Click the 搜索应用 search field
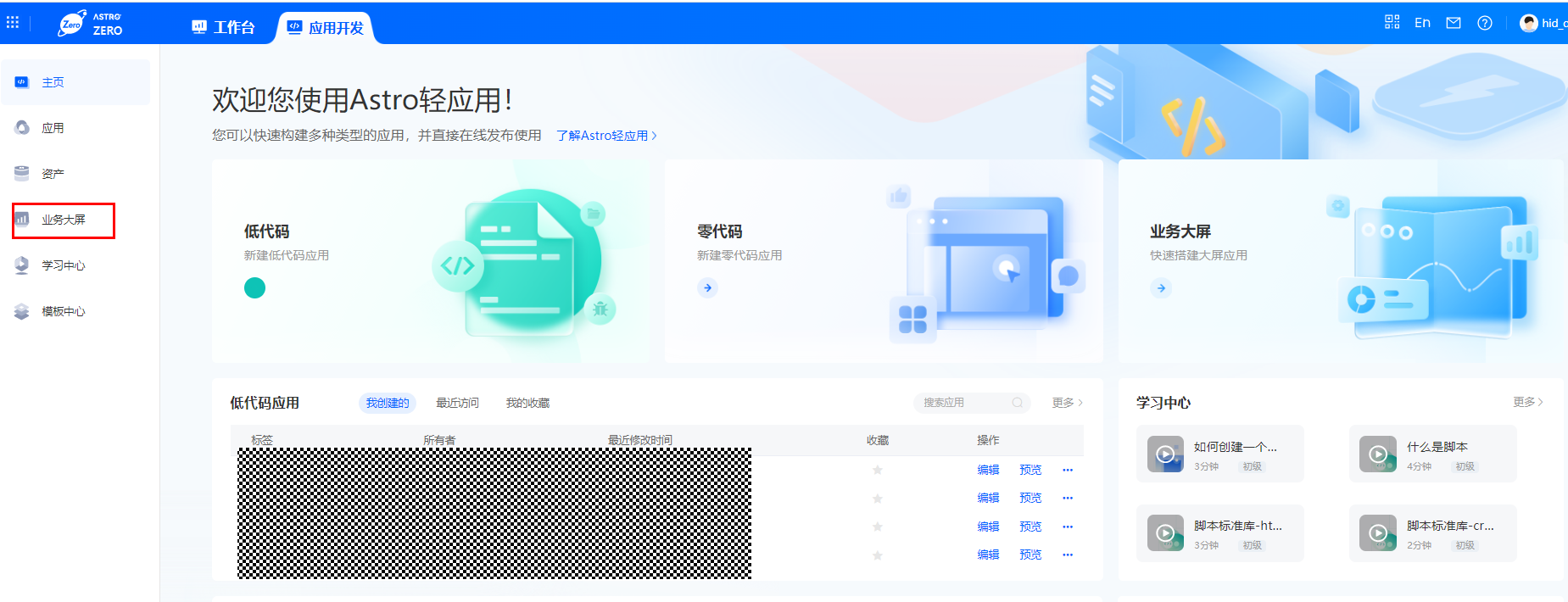Viewport: 1568px width, 602px height. [972, 403]
